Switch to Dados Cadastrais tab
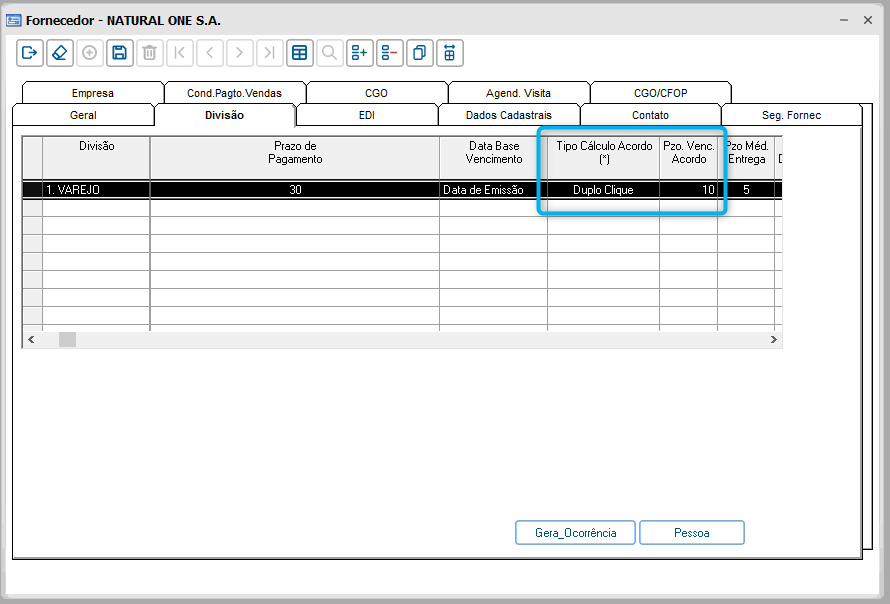The width and height of the screenshot is (890, 604). 509,115
